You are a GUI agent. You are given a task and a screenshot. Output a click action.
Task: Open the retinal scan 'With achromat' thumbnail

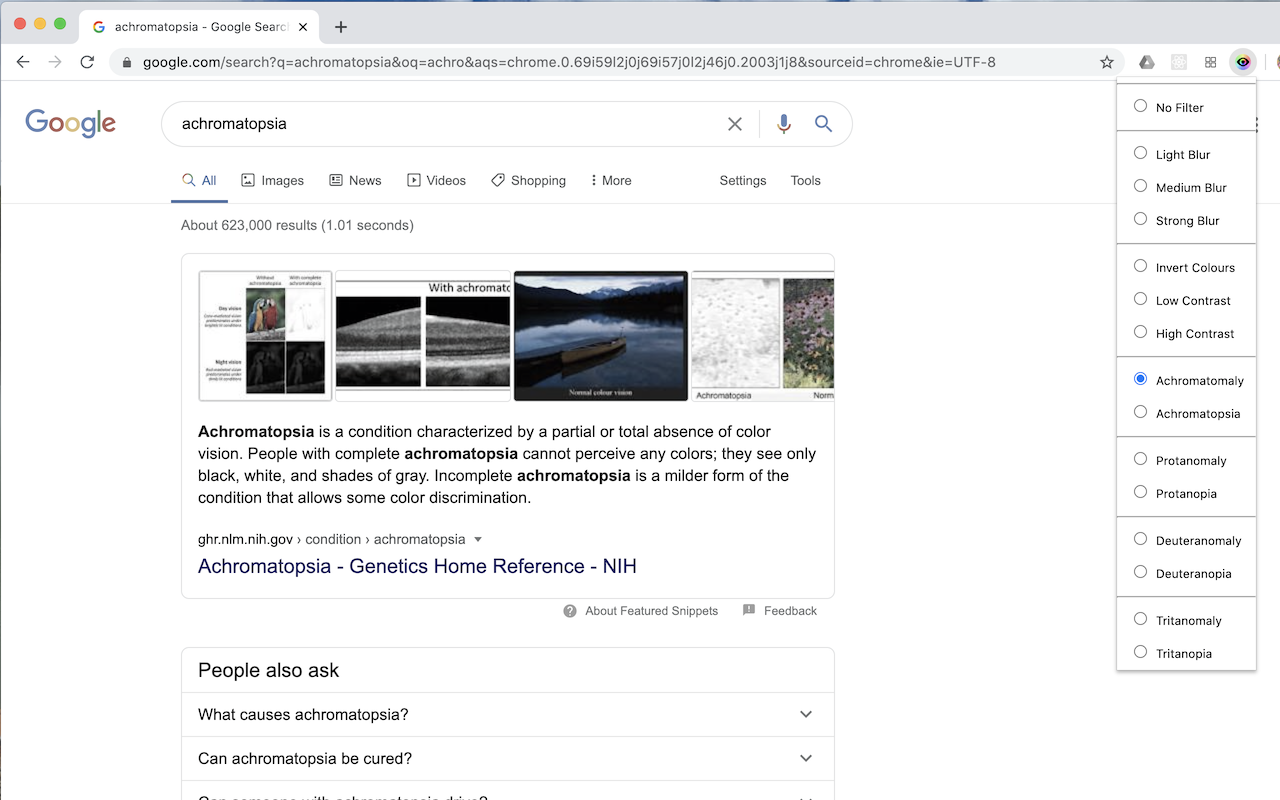[423, 336]
